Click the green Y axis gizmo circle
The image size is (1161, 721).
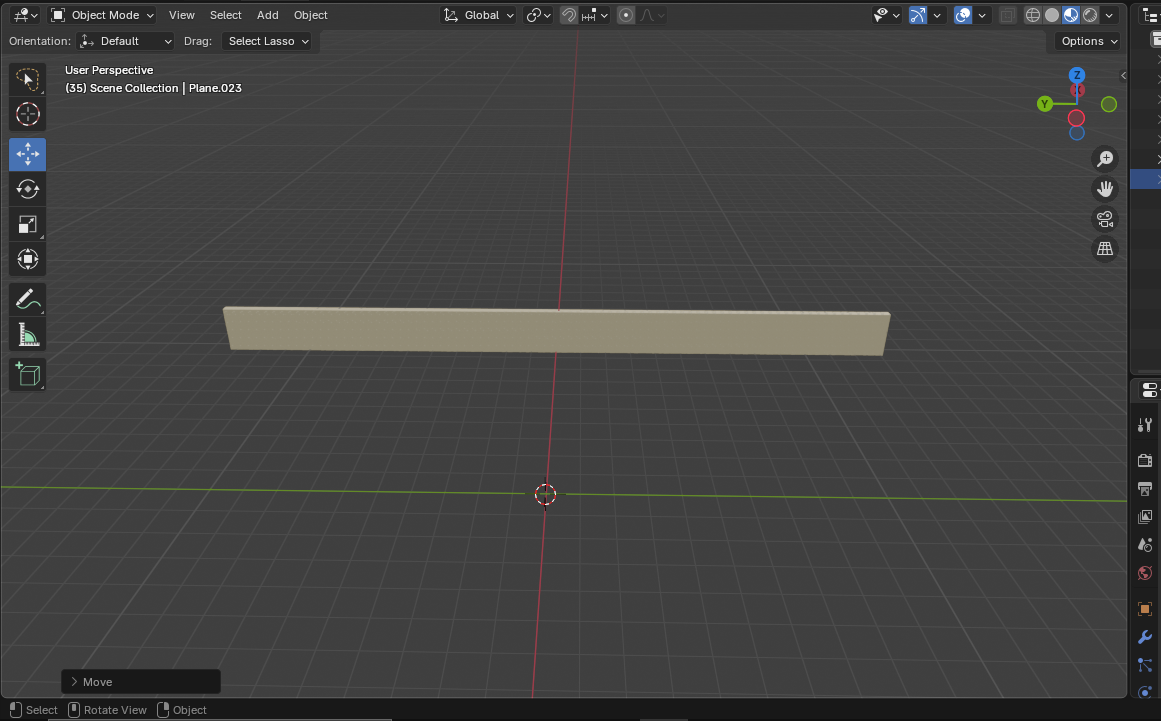(1045, 104)
